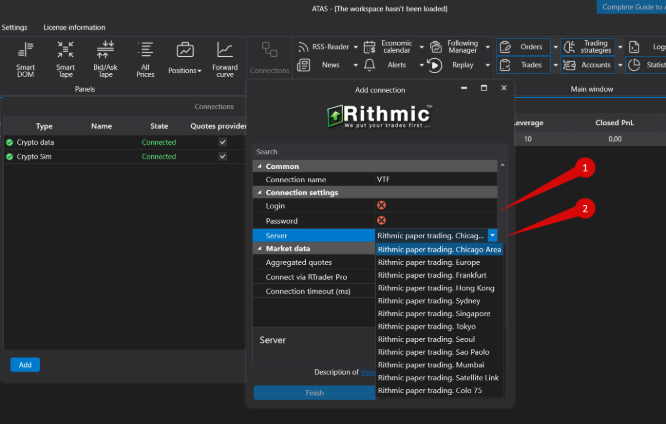Viewport: 666px width, 424px height.
Task: Select Rithmic paper trading Hong Kong
Action: point(439,288)
